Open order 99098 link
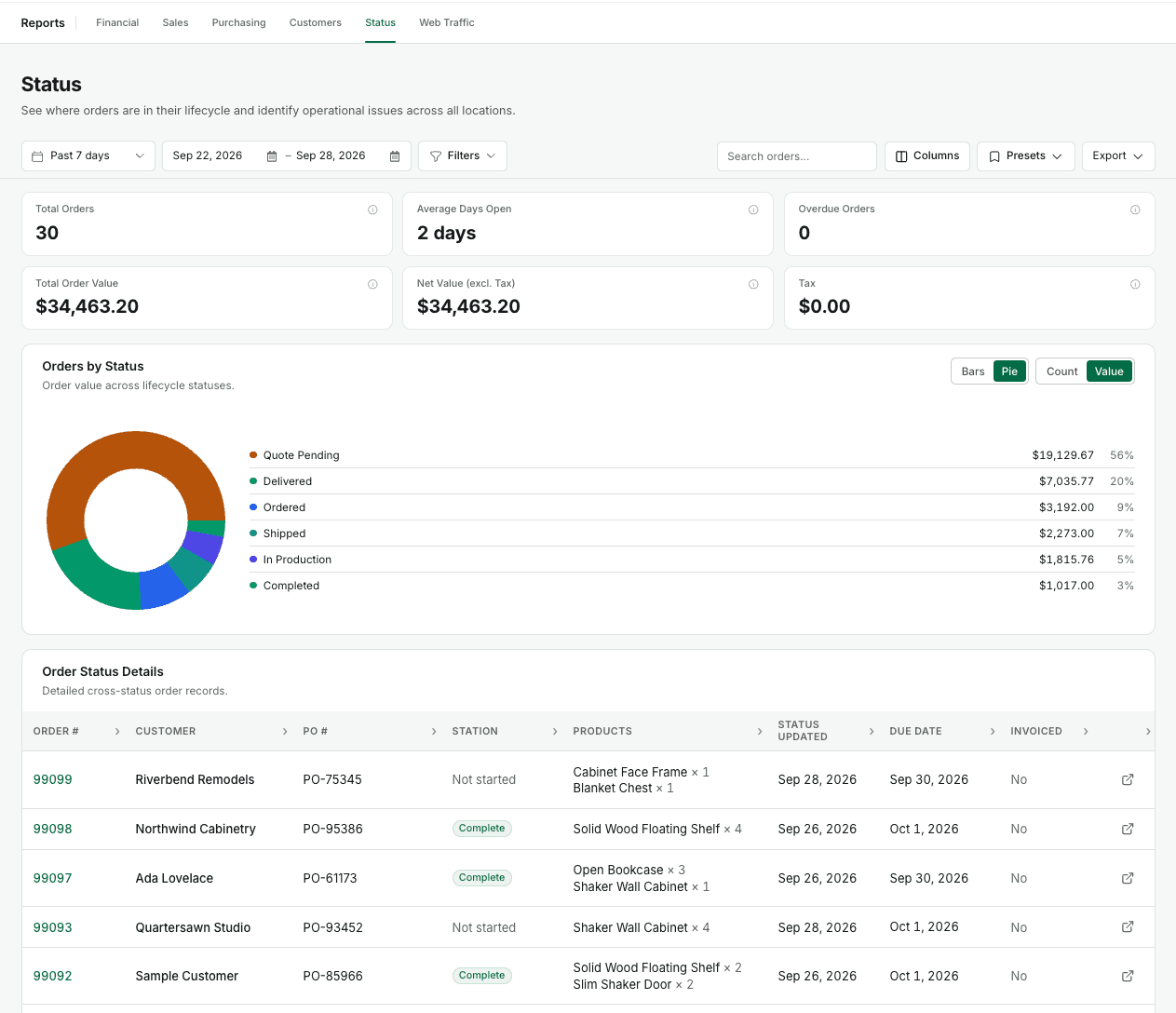Viewport: 1176px width, 1013px height. (x=52, y=829)
